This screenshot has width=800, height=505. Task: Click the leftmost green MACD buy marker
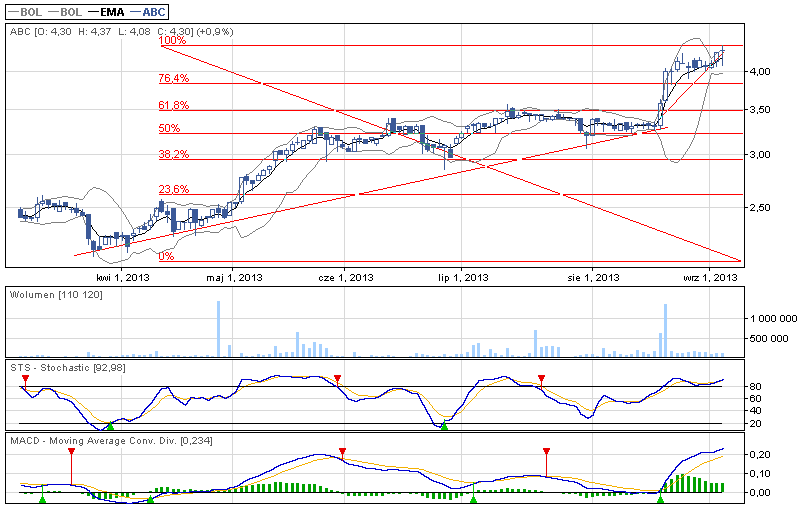click(42, 499)
